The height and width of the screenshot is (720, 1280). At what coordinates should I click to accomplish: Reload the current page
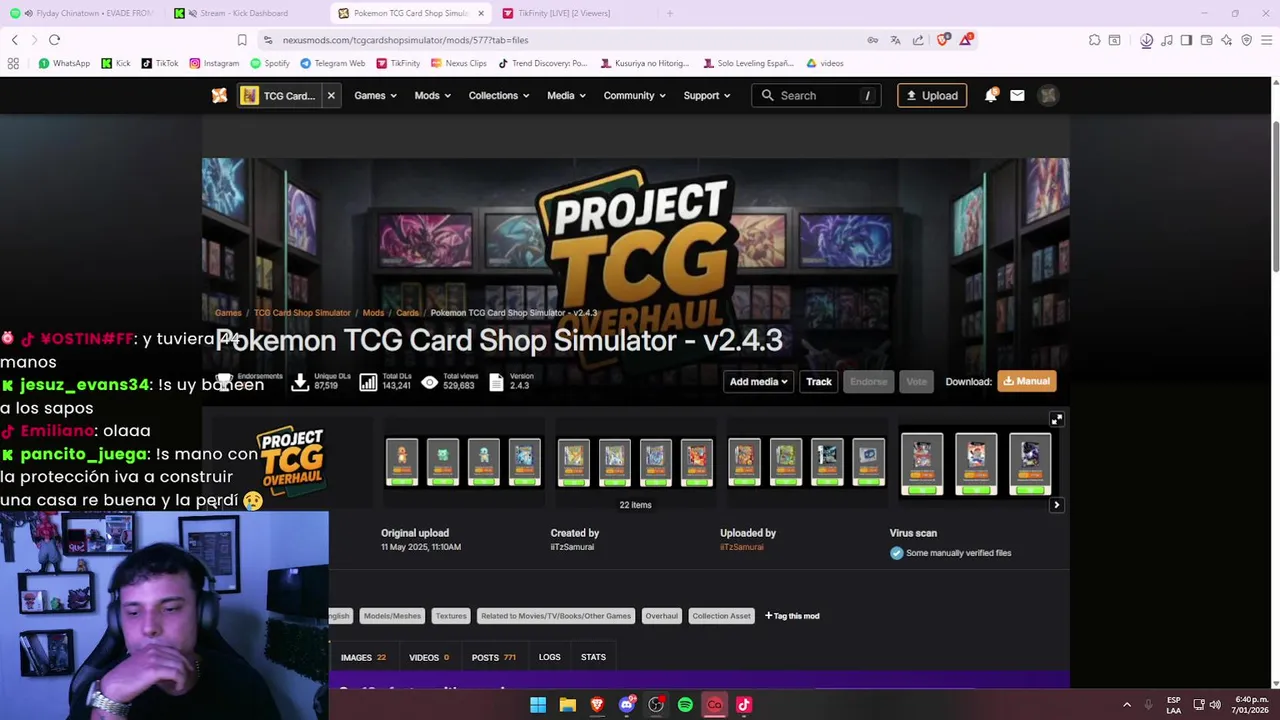coord(54,40)
